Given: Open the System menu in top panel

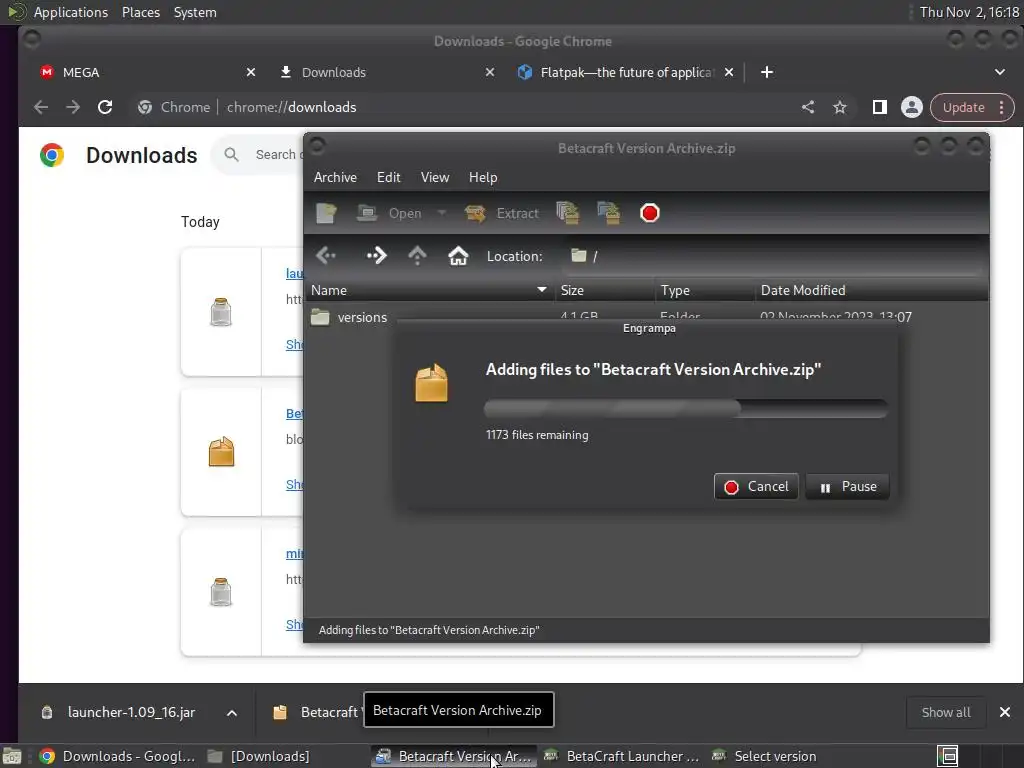Looking at the screenshot, I should (195, 12).
